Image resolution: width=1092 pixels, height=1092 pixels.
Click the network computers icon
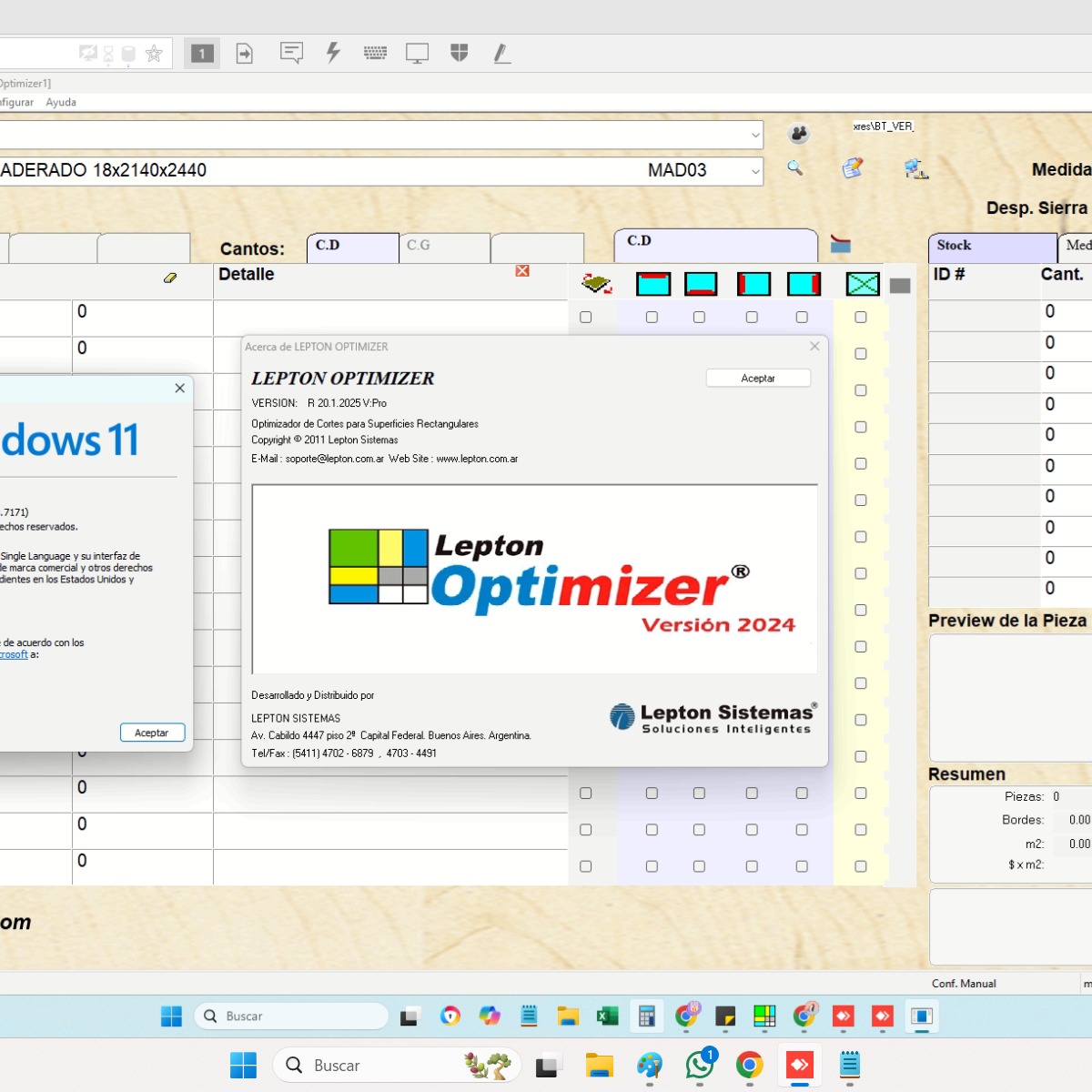(x=915, y=168)
